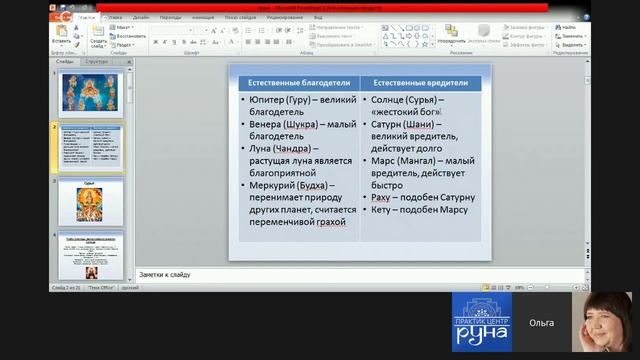Switch to the Анимация ribbon tab
Viewport: 640px width, 360px height.
[203, 18]
